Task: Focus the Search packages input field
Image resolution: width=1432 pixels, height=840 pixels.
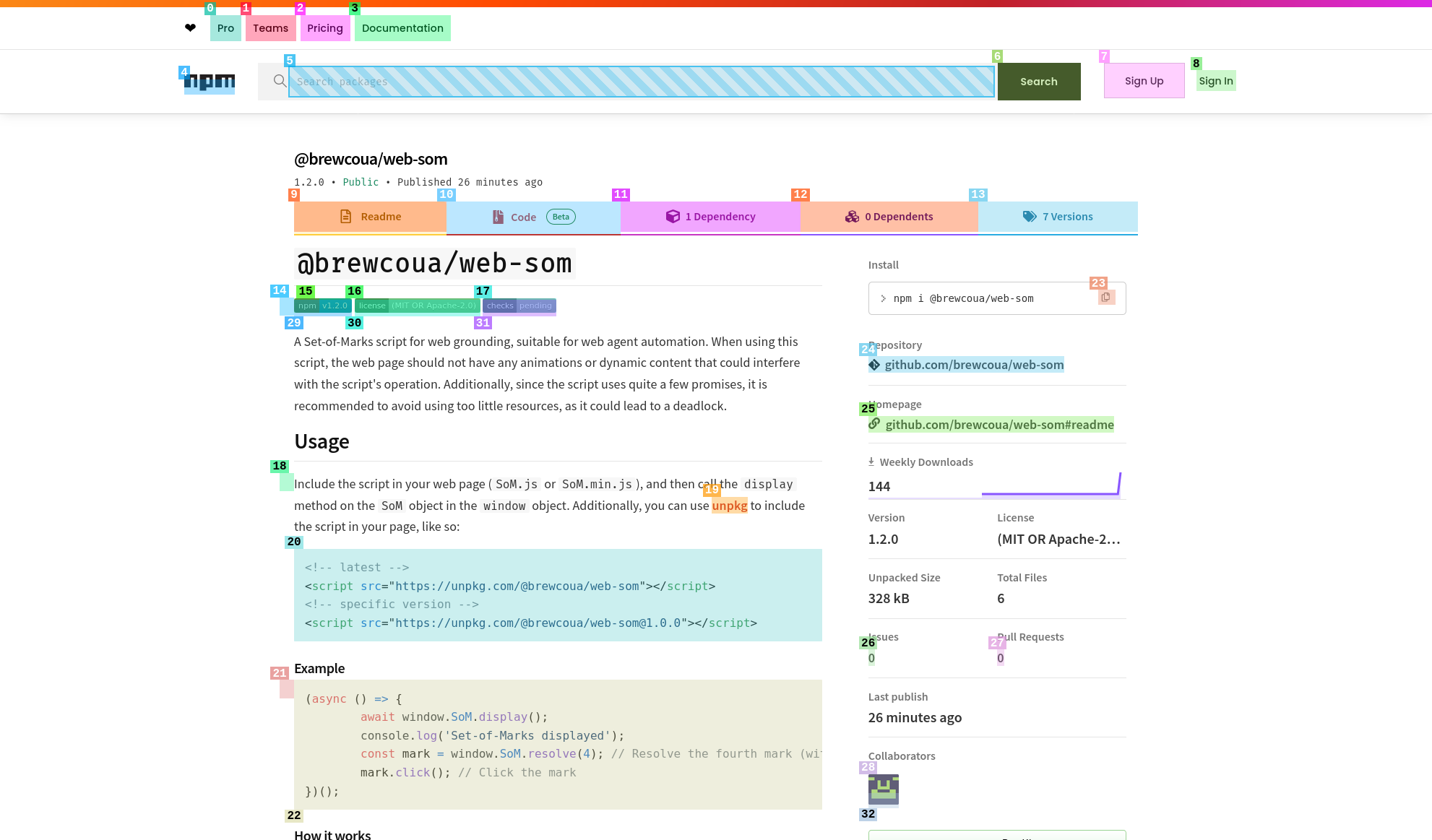Action: (x=641, y=82)
